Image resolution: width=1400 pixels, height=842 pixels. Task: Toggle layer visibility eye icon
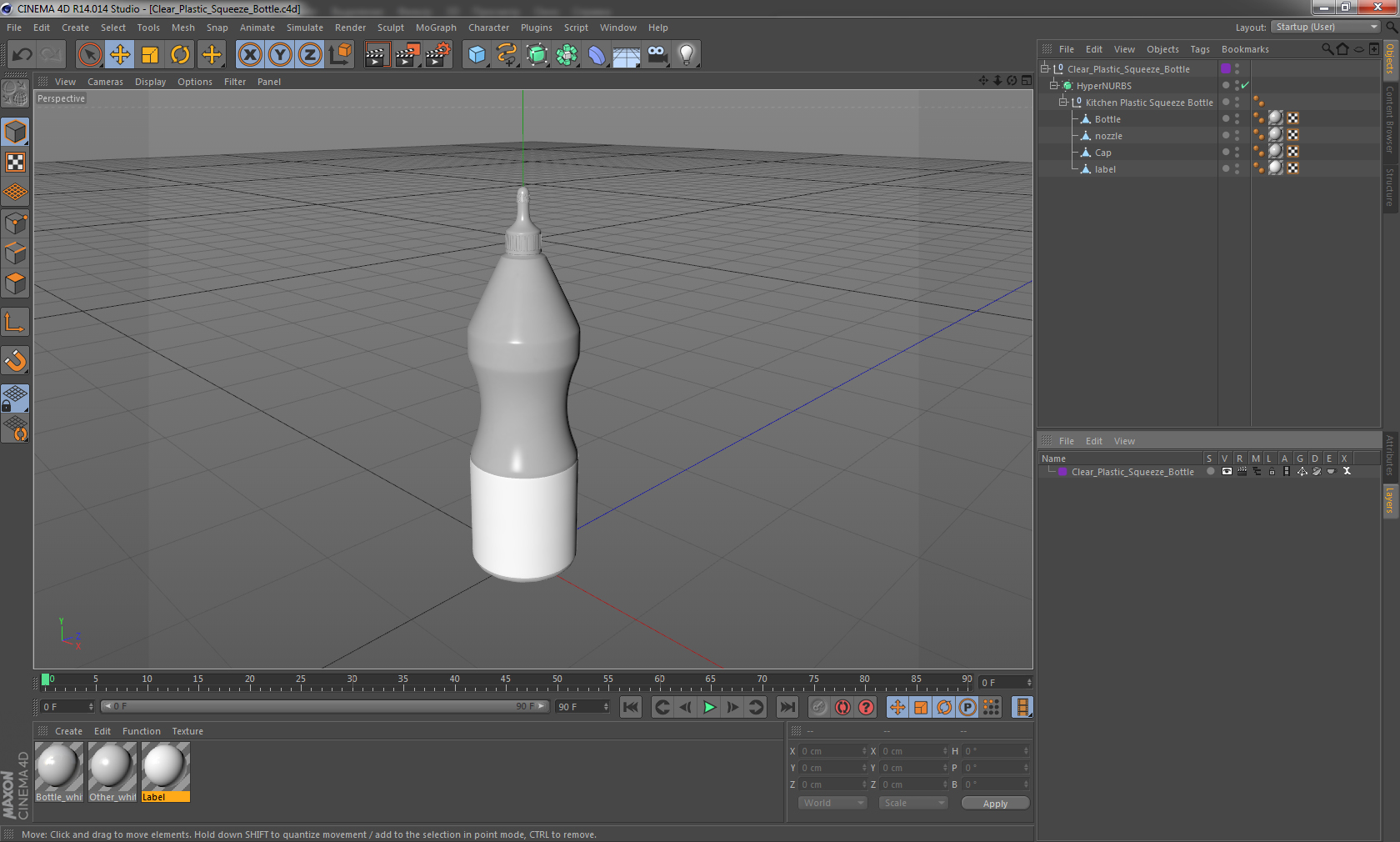click(x=1227, y=471)
